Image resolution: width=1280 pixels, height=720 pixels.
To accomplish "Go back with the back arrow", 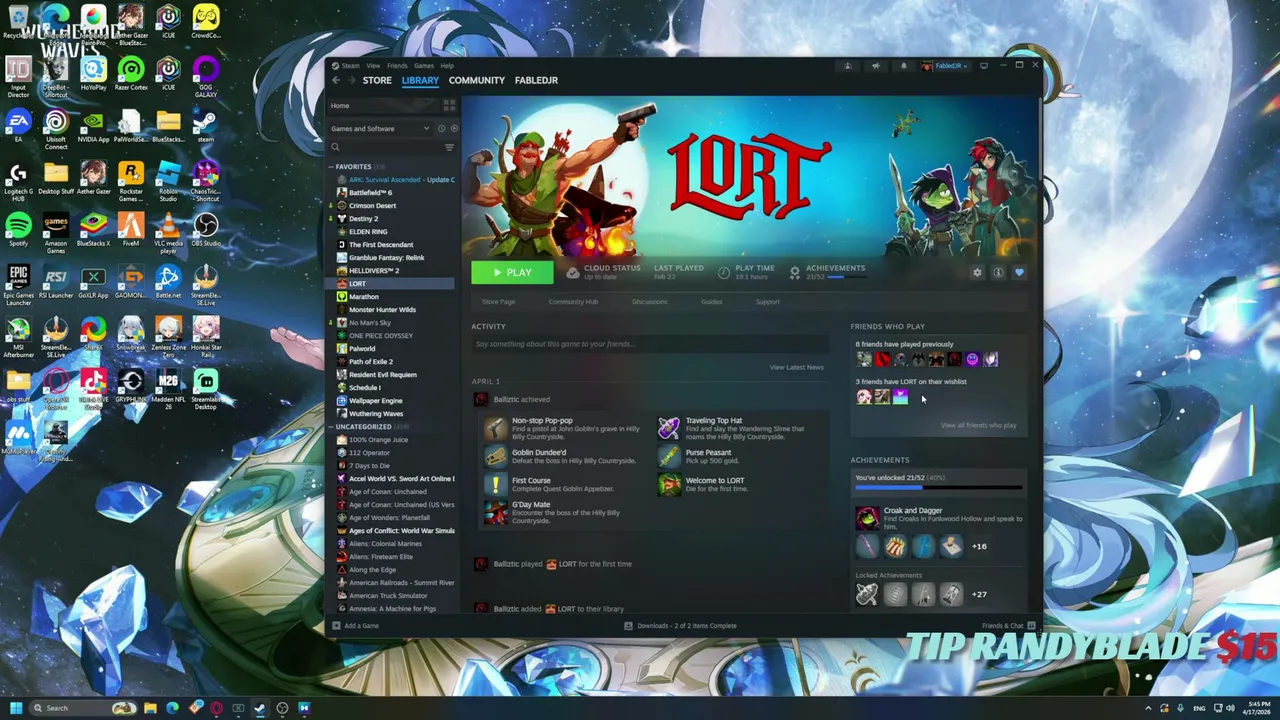I will click(x=336, y=80).
